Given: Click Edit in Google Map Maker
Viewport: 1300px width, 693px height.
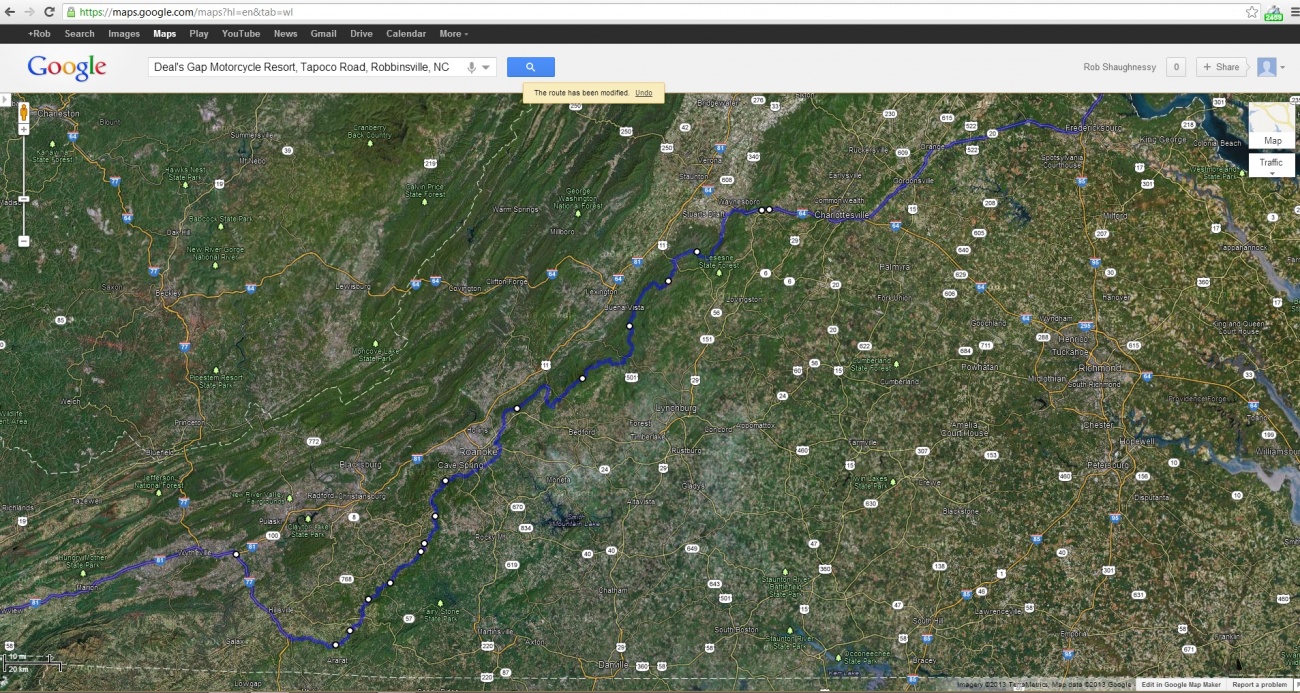Looking at the screenshot, I should click(x=1180, y=685).
